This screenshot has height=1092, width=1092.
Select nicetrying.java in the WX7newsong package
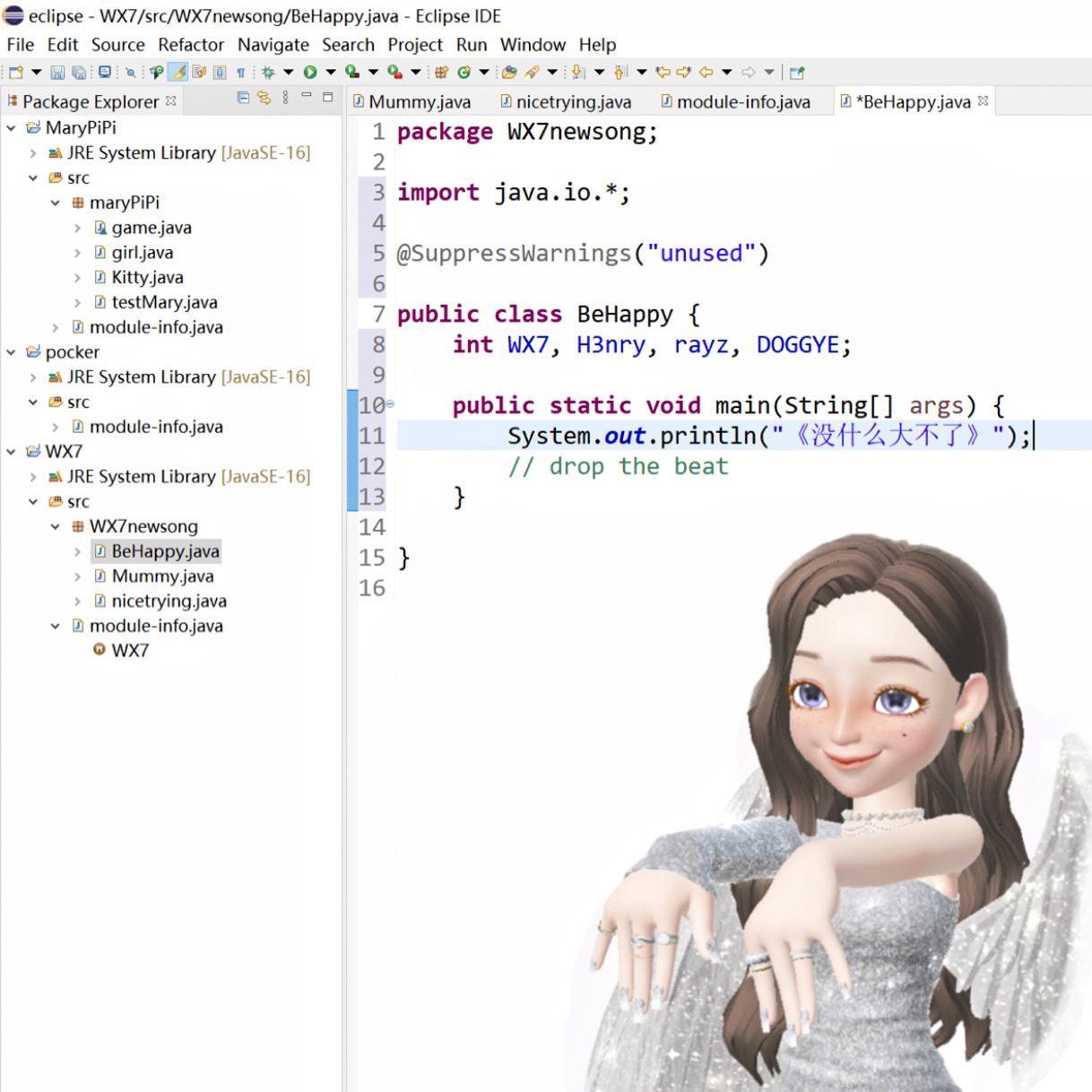pos(169,602)
